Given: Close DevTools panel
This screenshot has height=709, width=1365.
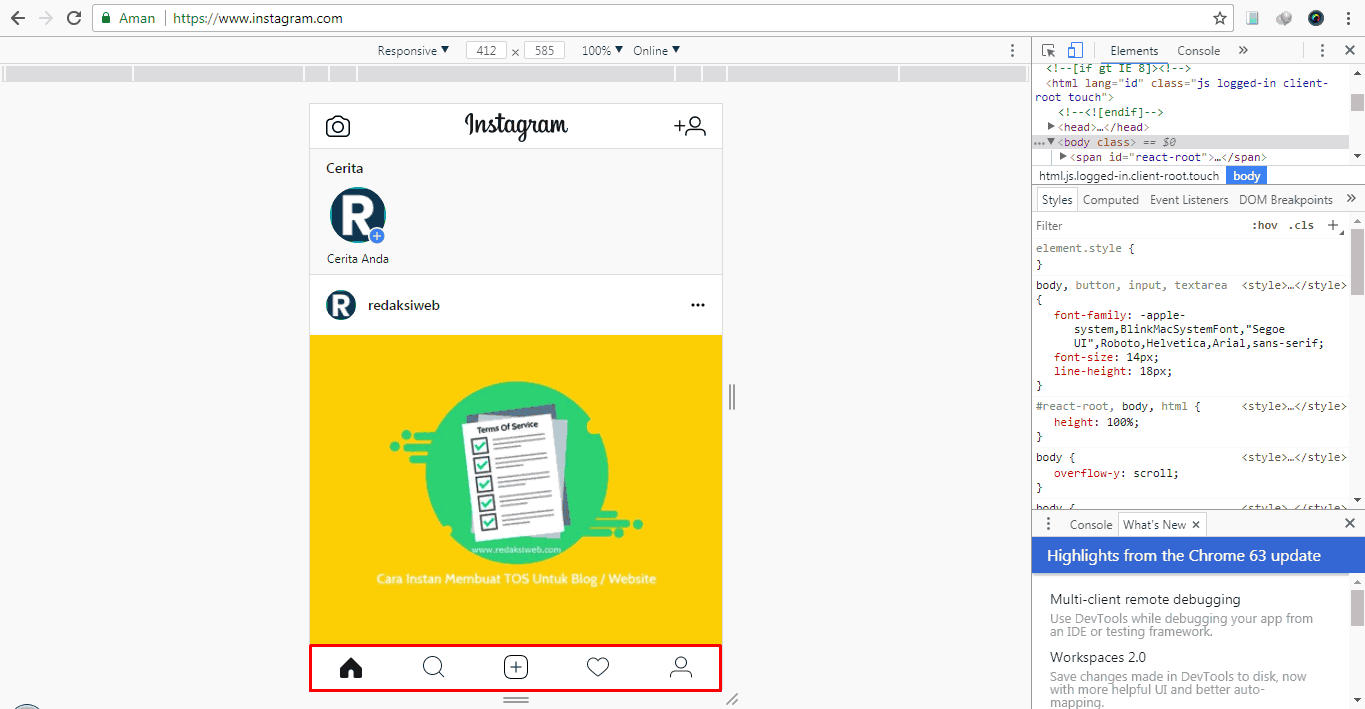Looking at the screenshot, I should [1349, 50].
